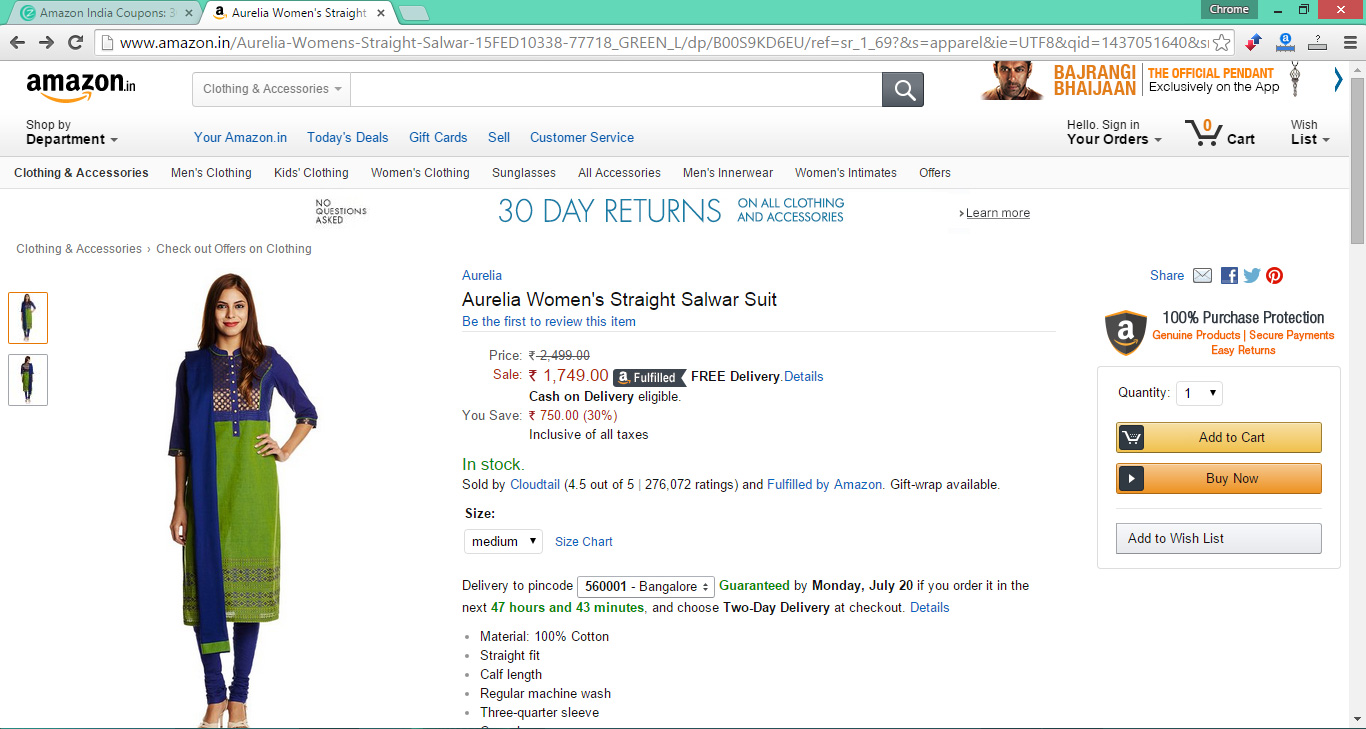Share this item on Facebook
The height and width of the screenshot is (729, 1366).
pos(1229,276)
